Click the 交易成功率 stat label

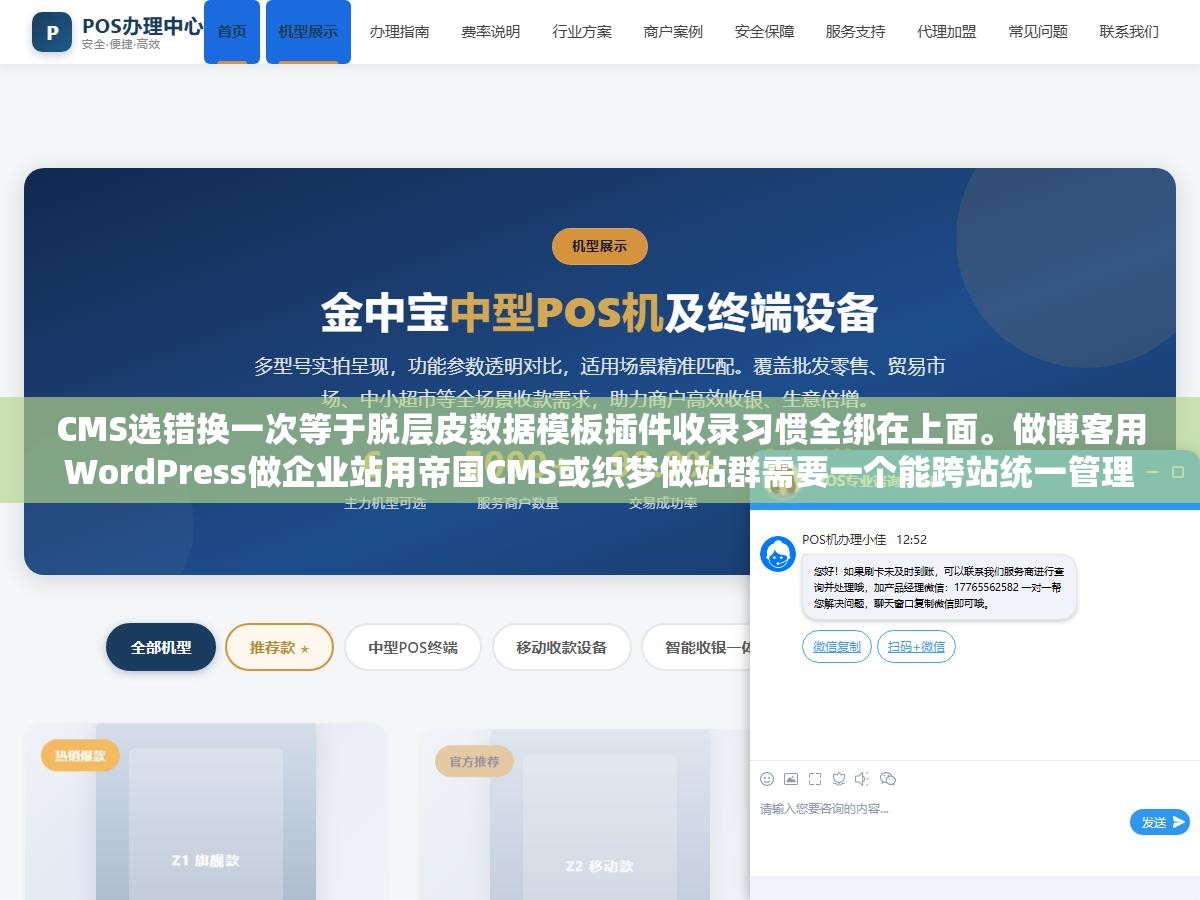(663, 503)
